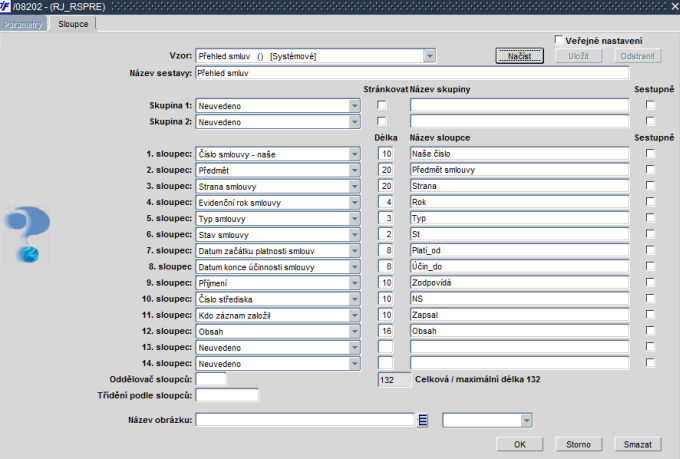This screenshot has width=680, height=459.
Task: Expand the 14. sloupec Neuvedeno dropdown
Action: [x=354, y=364]
